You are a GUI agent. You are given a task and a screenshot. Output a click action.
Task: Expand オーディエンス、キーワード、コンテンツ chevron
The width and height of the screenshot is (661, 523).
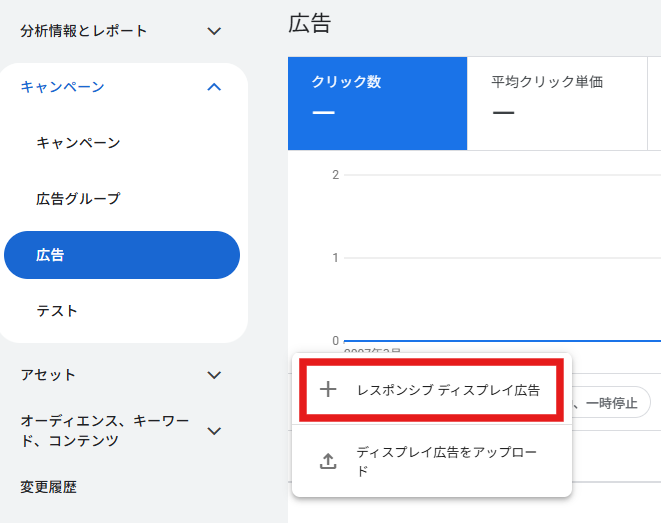point(214,431)
